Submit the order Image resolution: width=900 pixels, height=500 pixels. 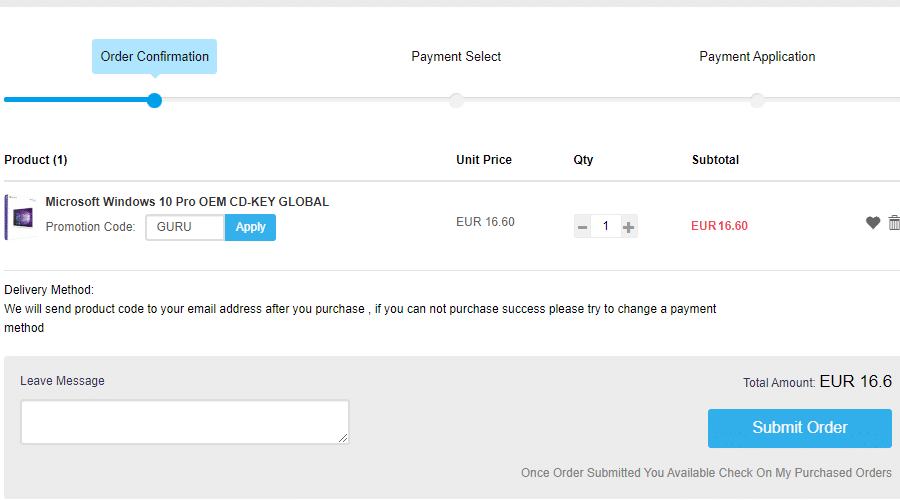click(800, 428)
